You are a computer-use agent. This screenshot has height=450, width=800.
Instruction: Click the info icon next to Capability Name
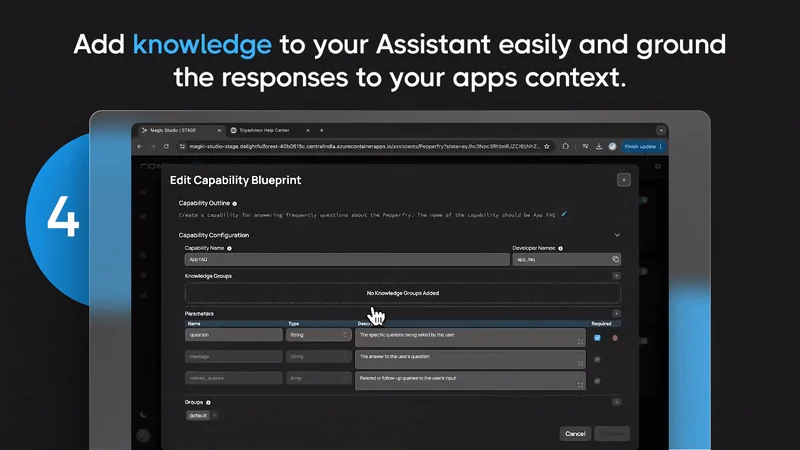[229, 248]
